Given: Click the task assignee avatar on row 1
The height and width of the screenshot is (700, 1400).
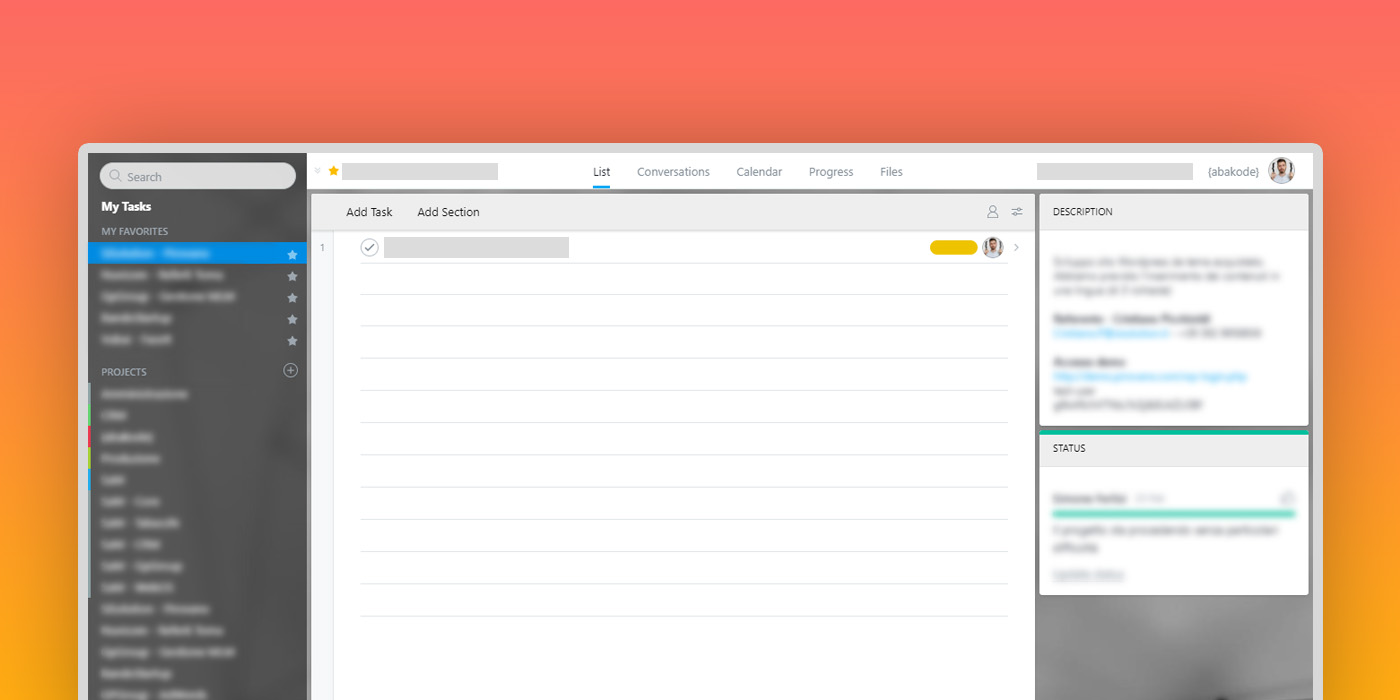Looking at the screenshot, I should pos(992,247).
